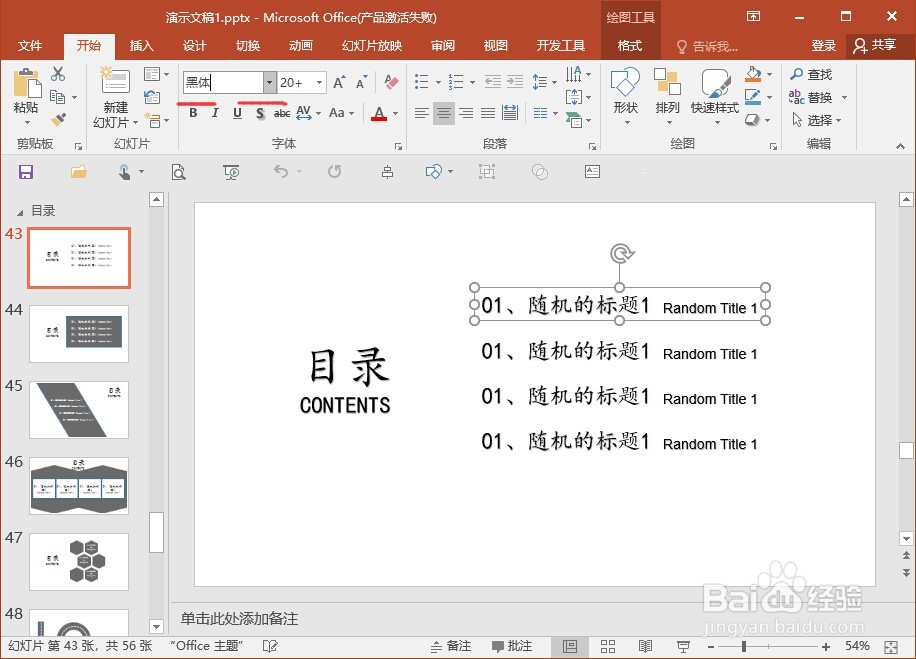Viewport: 916px width, 659px height.
Task: Open the font name dropdown
Action: click(x=269, y=82)
